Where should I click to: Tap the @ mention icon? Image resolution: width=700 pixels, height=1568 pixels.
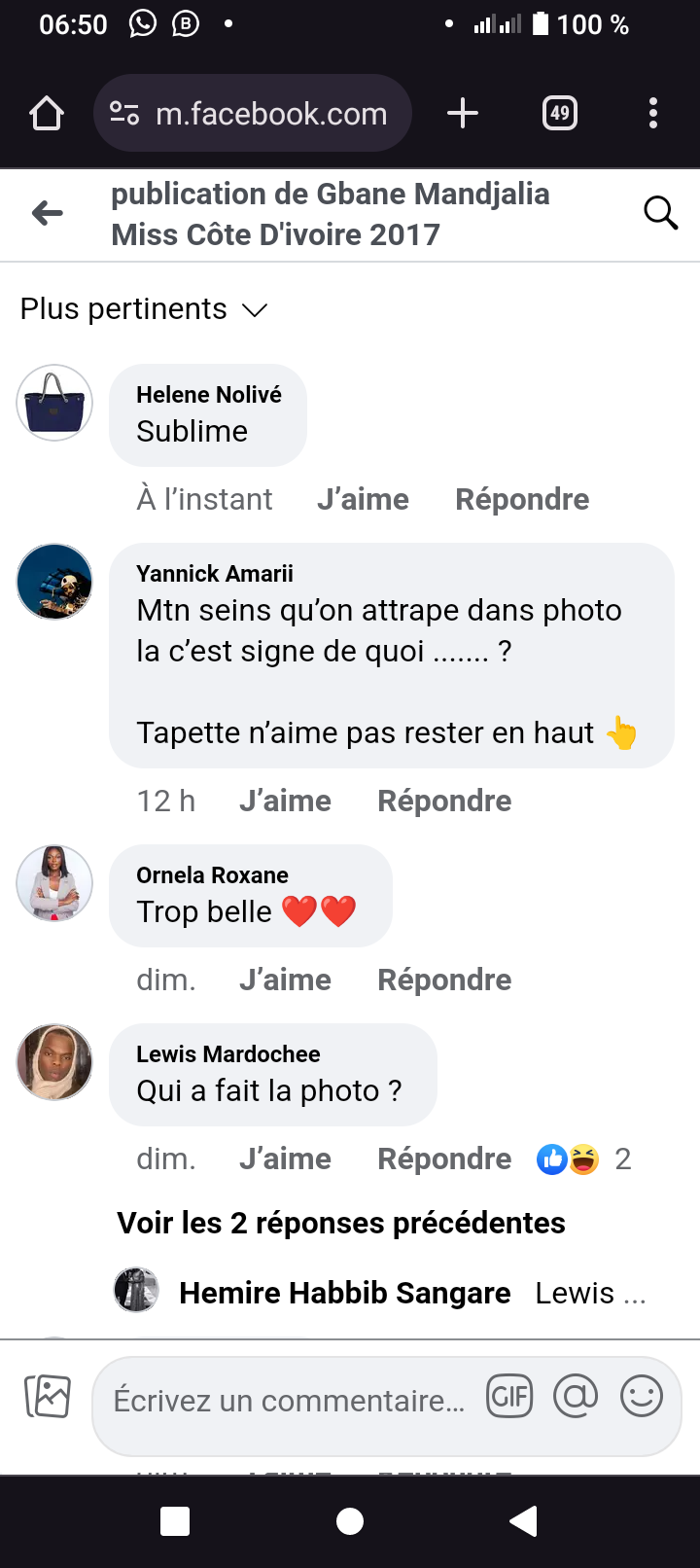576,1398
